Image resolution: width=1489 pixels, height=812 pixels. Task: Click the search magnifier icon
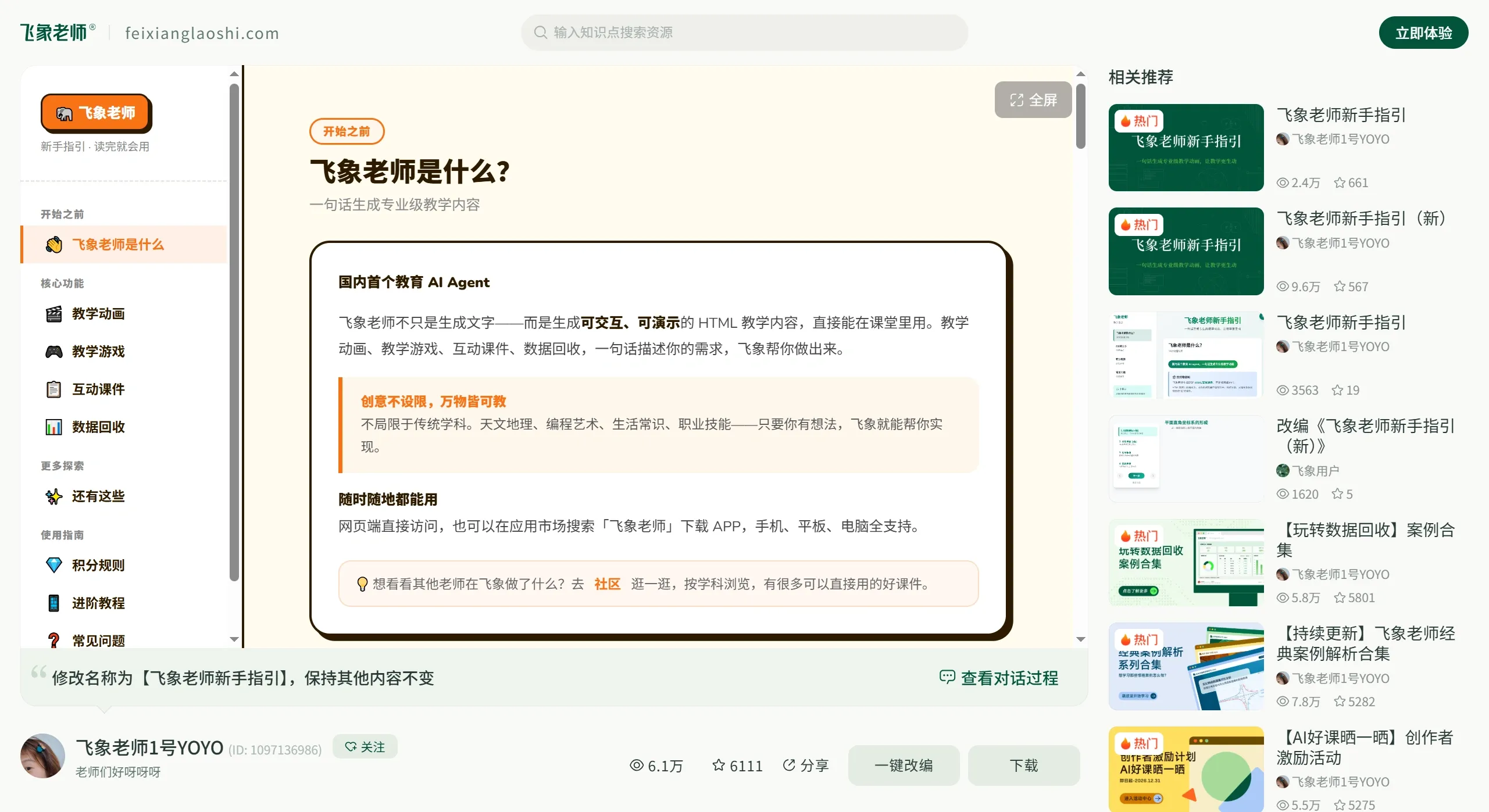540,33
